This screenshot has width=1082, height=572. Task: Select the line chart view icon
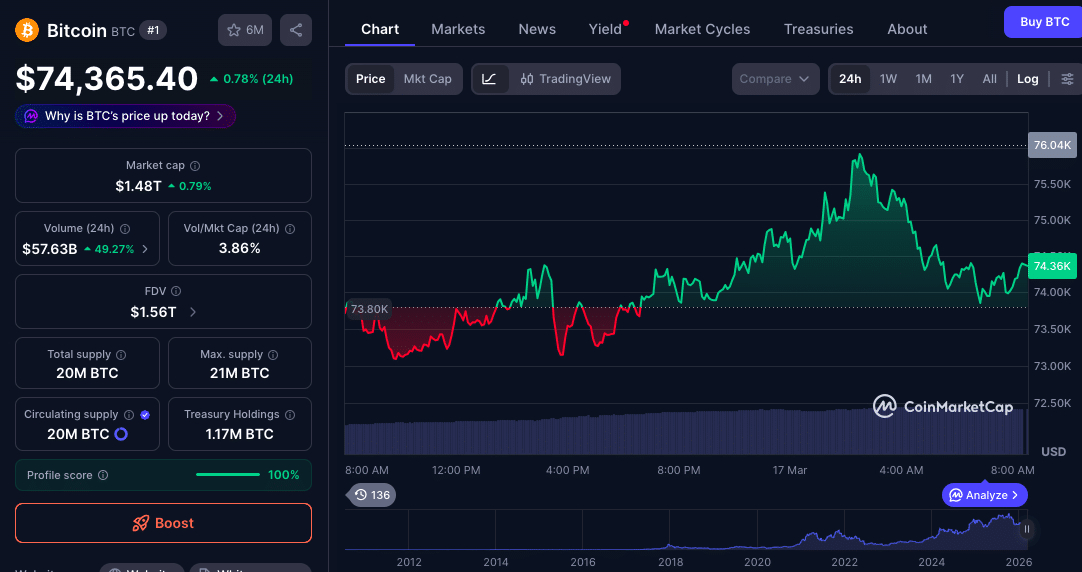[489, 79]
